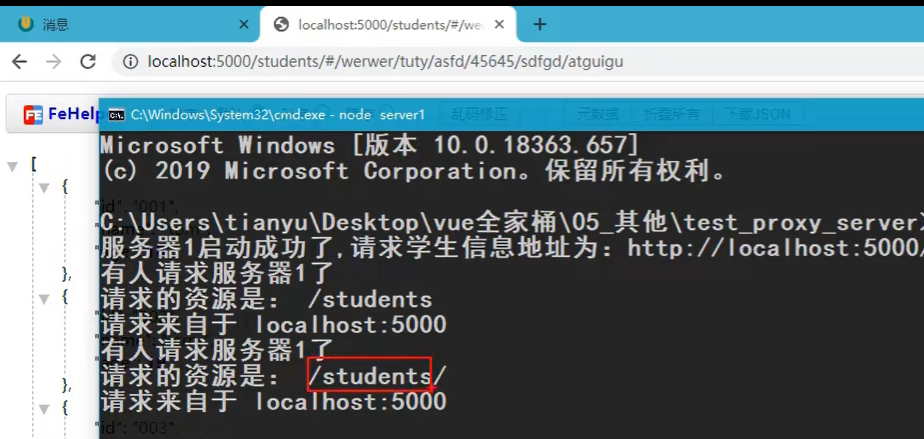
Task: Go forward to the next page
Action: pos(54,62)
